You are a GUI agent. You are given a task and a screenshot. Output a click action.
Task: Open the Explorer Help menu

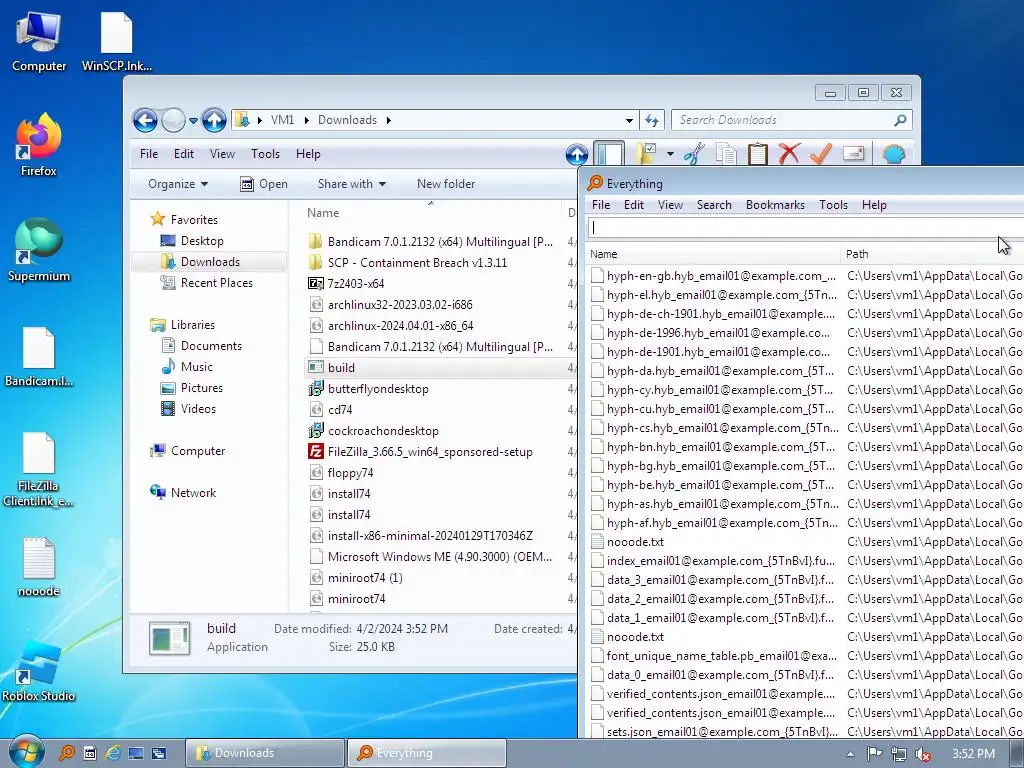pos(308,154)
